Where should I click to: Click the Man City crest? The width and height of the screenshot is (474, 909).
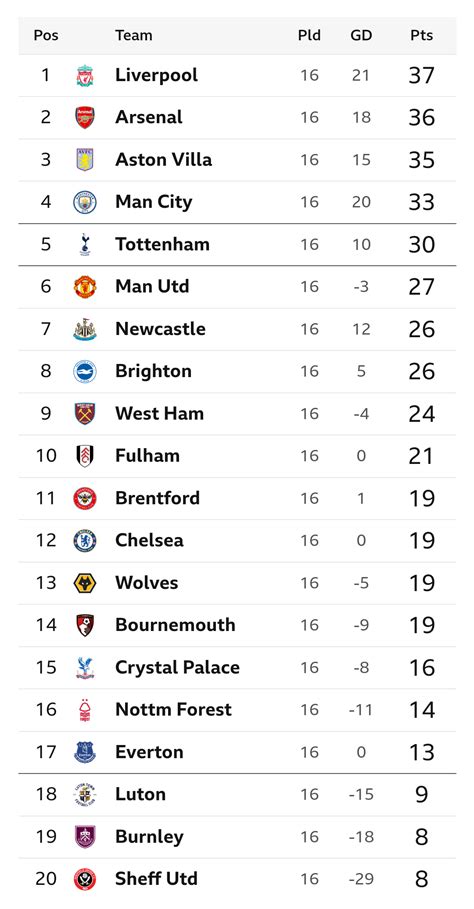tap(85, 202)
